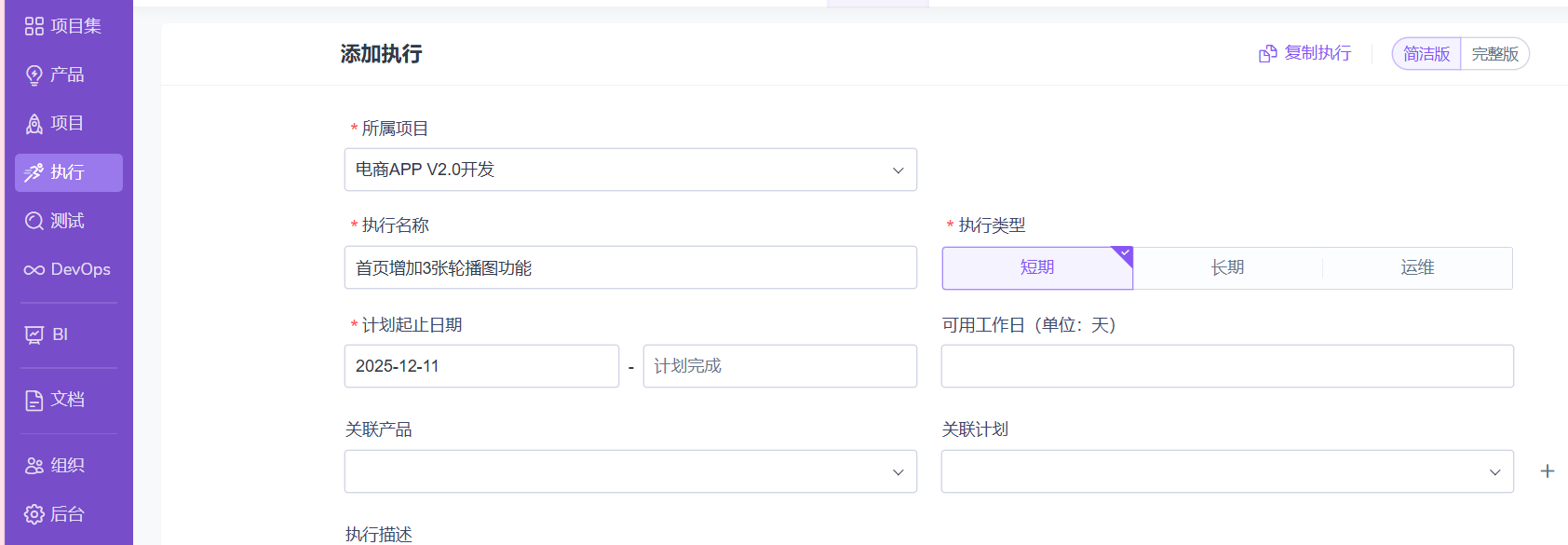This screenshot has height=545, width=1568.
Task: Switch to 完整版 form view
Action: tap(1494, 54)
